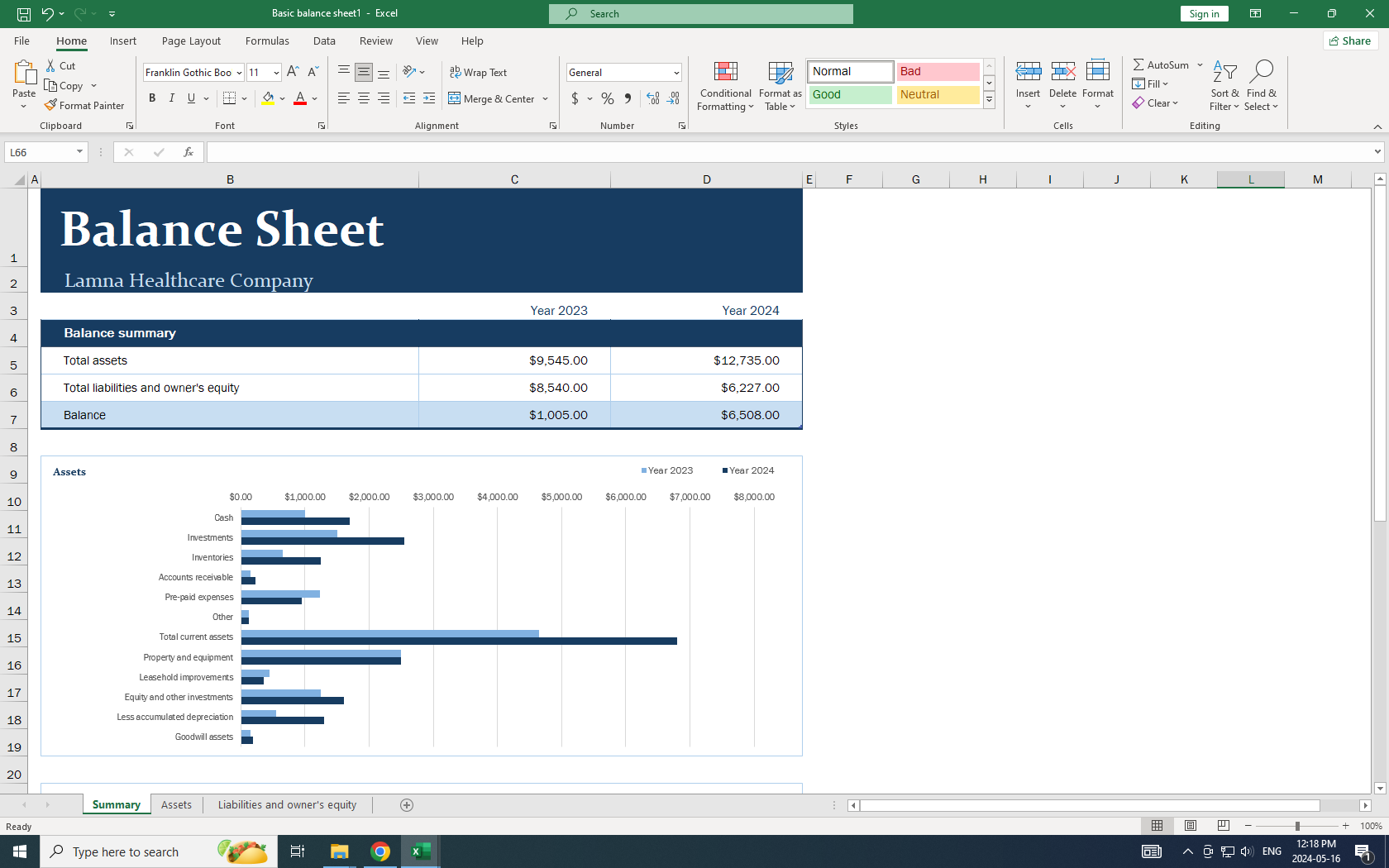Switch to the Assets sheet tab
The image size is (1389, 868).
(176, 804)
